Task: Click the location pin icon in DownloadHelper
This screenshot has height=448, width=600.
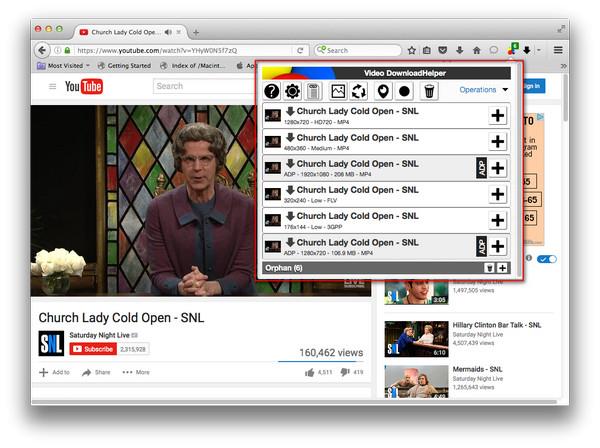Action: [x=382, y=91]
